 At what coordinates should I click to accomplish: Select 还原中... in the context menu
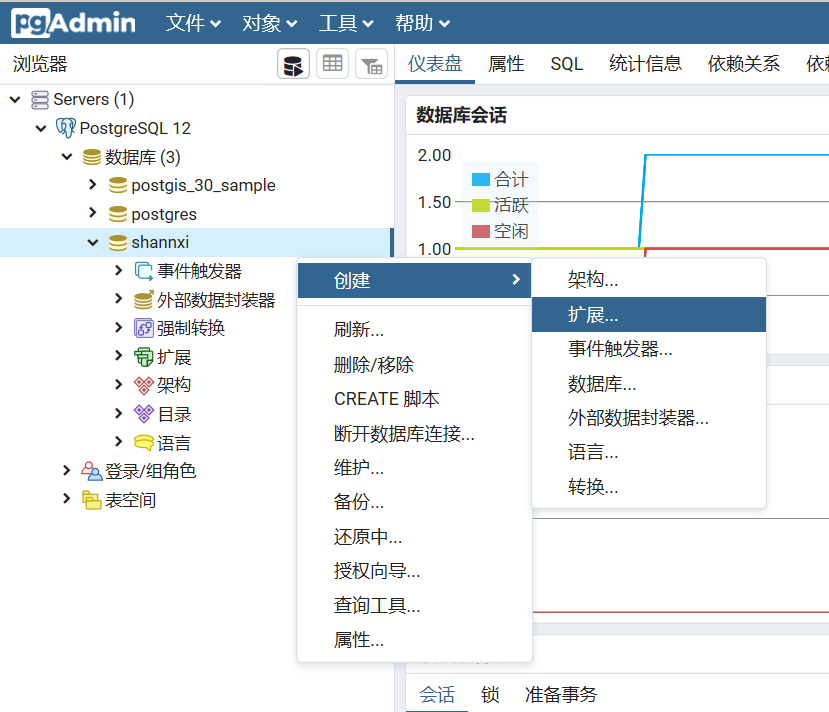tap(414, 537)
